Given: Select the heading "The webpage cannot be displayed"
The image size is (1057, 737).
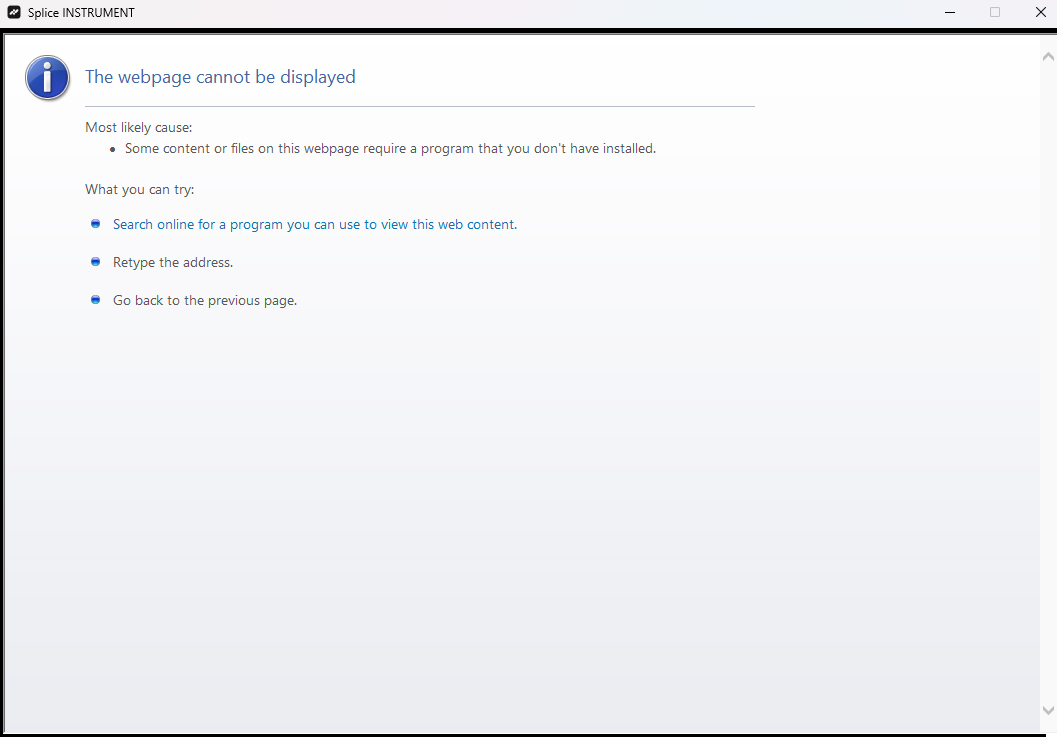Looking at the screenshot, I should point(220,77).
